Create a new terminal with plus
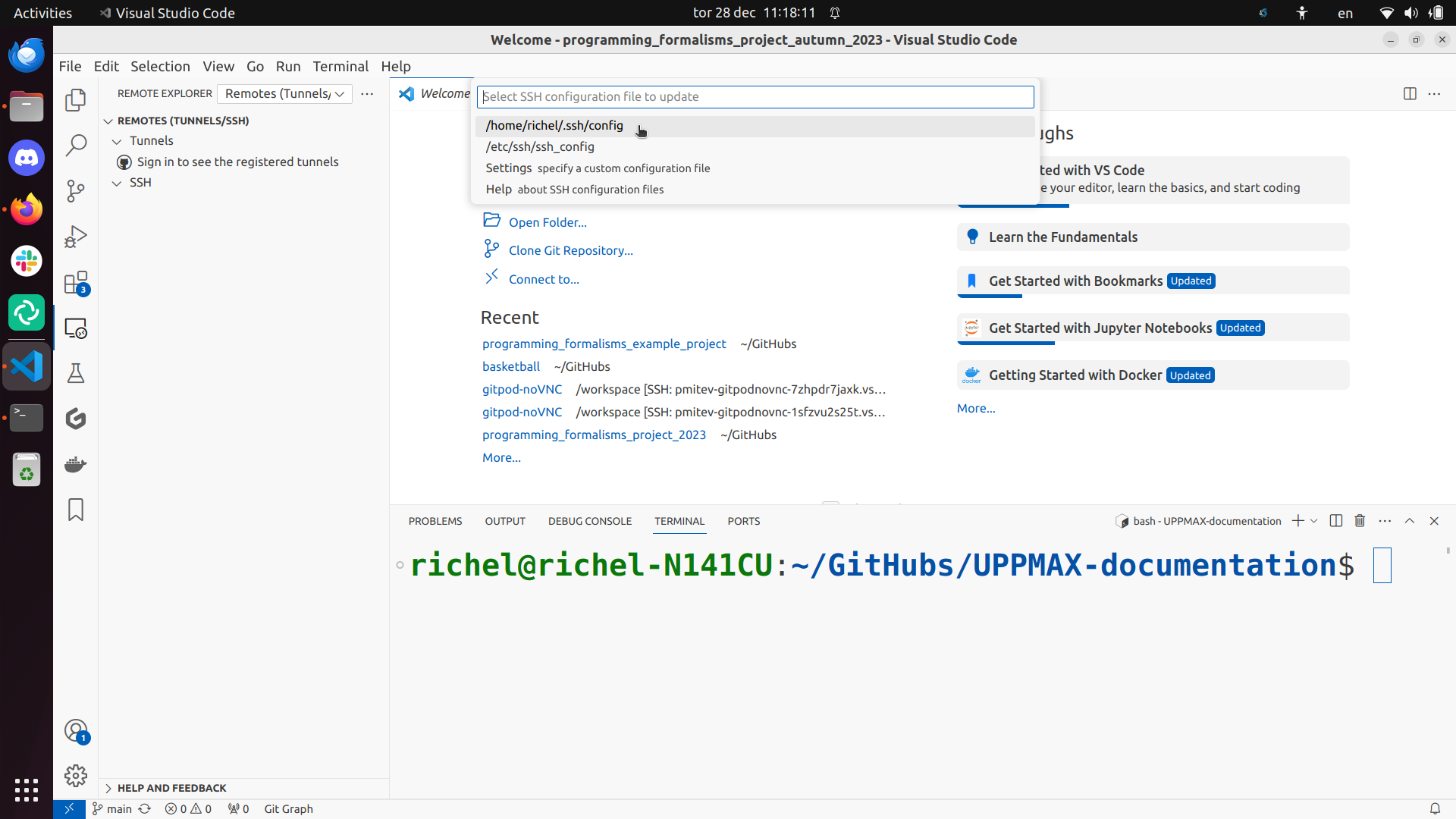The image size is (1456, 819). coord(1298,521)
